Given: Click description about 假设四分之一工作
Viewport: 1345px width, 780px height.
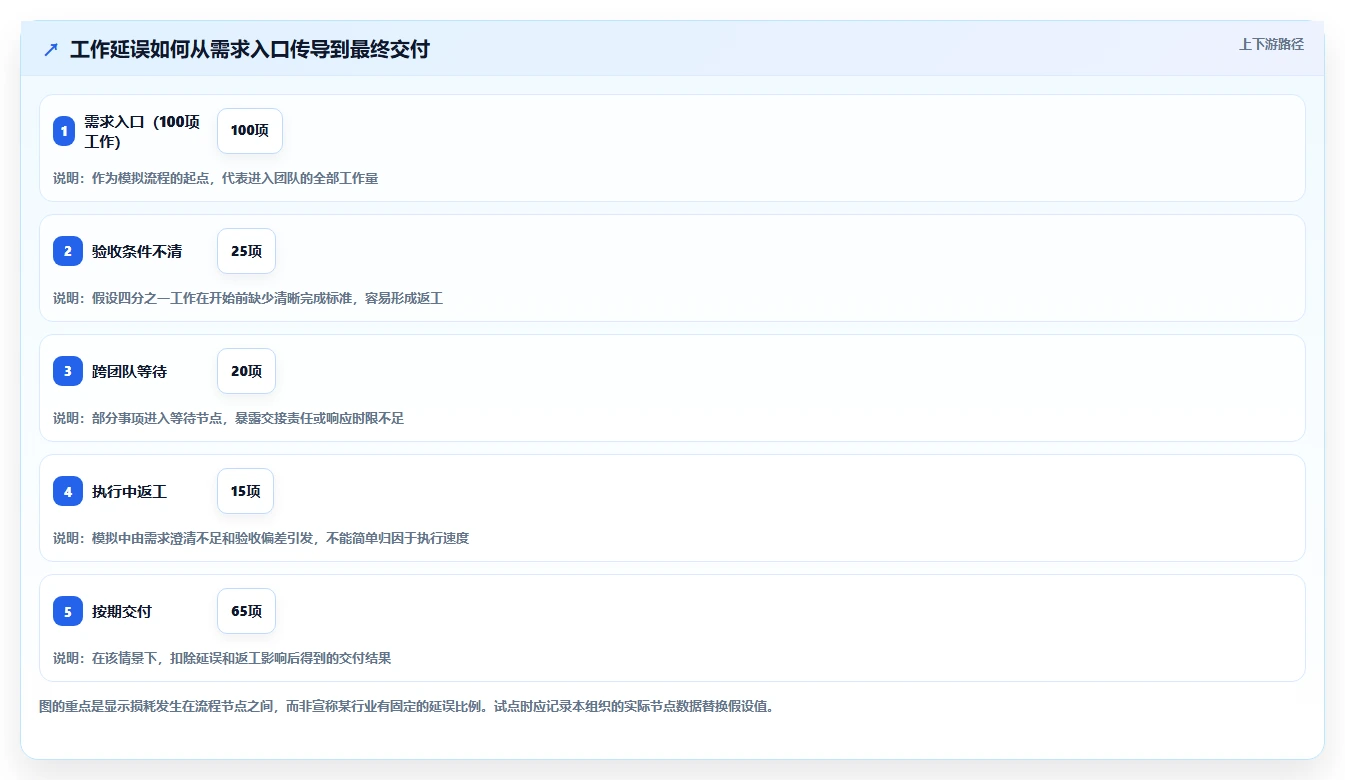Looking at the screenshot, I should point(248,298).
